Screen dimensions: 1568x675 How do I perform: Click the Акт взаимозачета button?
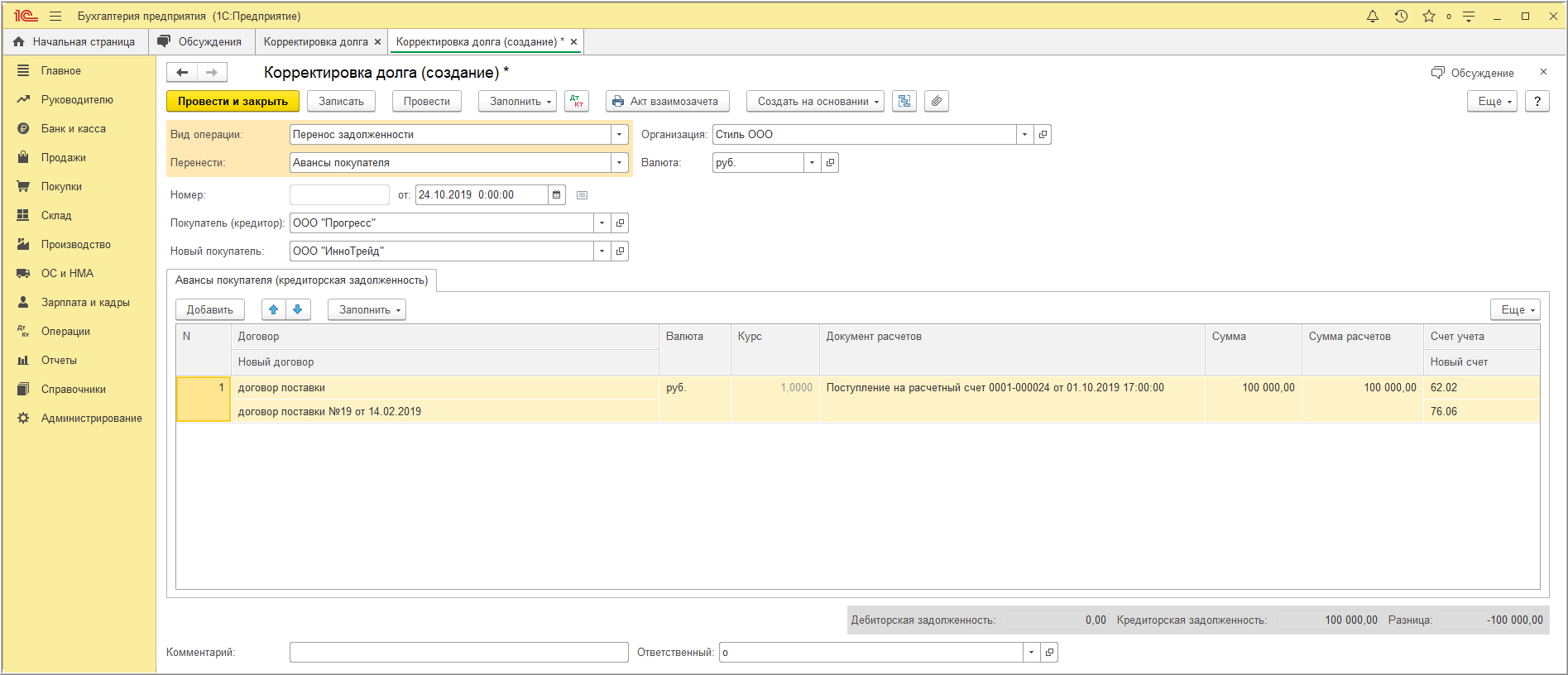[667, 101]
